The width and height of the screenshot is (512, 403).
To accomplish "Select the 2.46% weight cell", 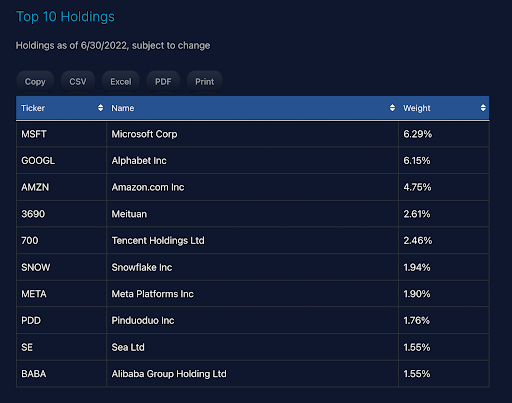I will point(444,240).
